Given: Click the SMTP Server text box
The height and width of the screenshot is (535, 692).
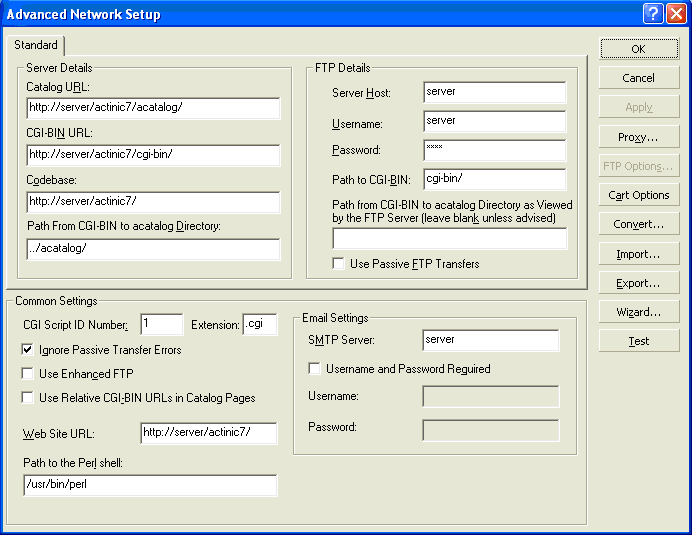Looking at the screenshot, I should coord(490,340).
